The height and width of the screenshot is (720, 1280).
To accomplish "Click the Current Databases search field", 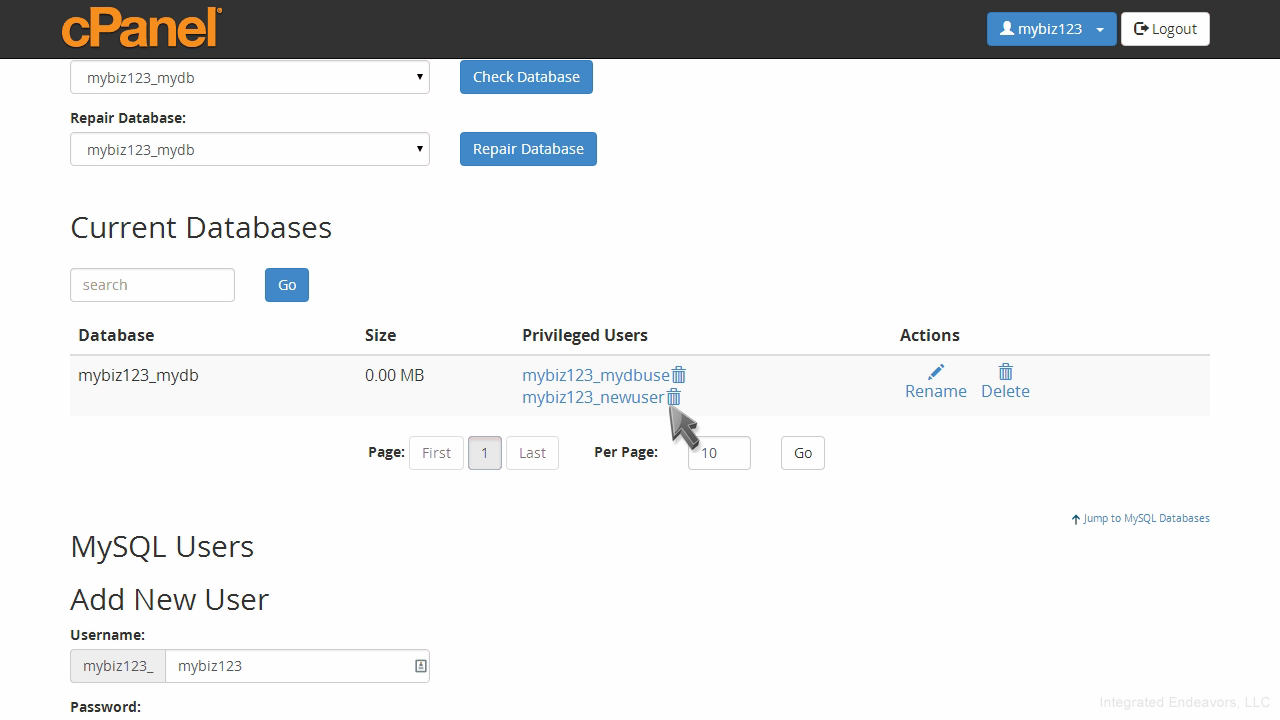I will [152, 285].
